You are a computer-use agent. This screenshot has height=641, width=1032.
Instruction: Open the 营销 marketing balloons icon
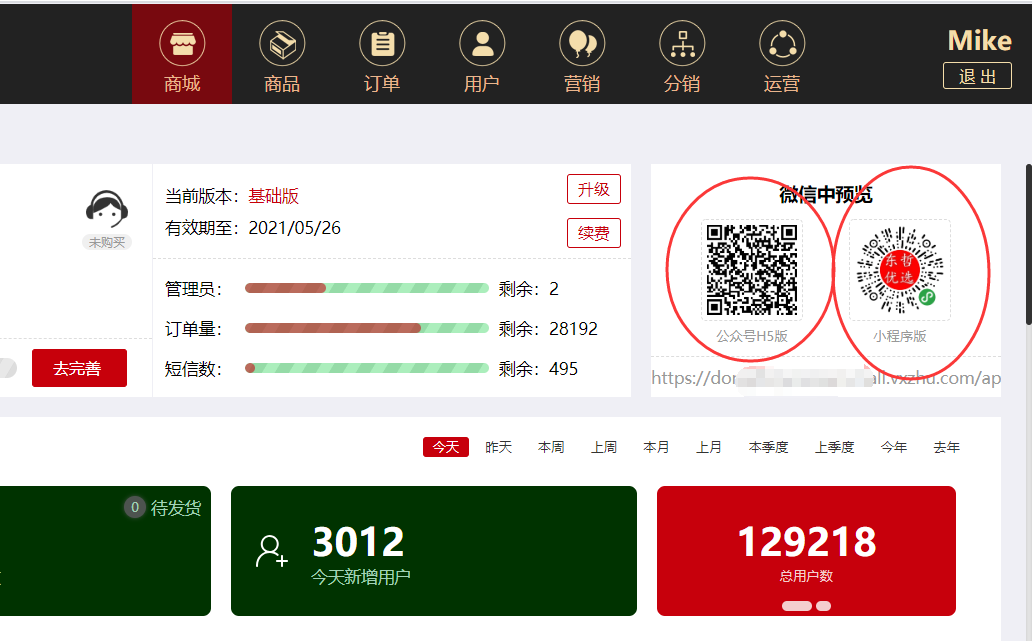tap(582, 44)
